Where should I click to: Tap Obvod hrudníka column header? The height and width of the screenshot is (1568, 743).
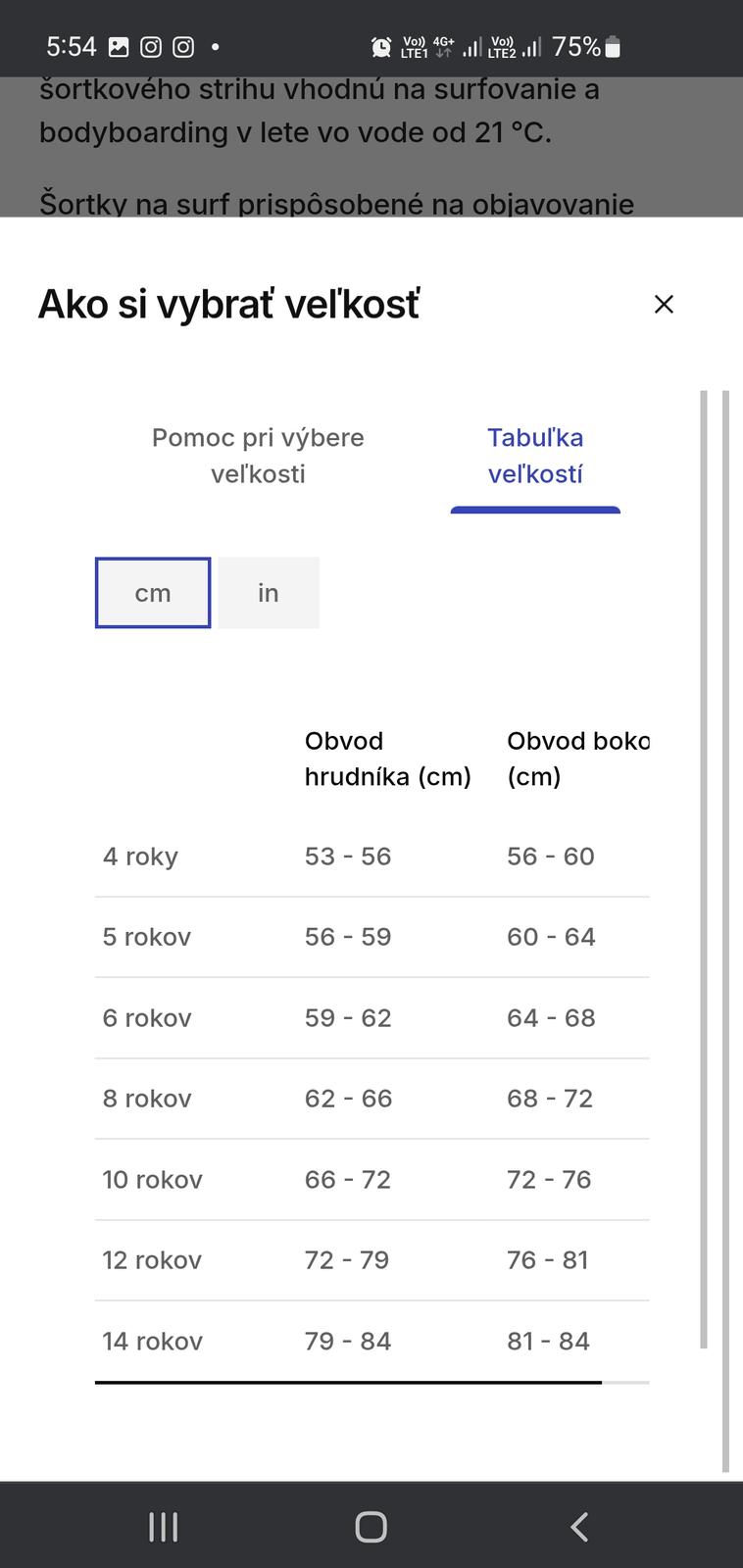[387, 759]
